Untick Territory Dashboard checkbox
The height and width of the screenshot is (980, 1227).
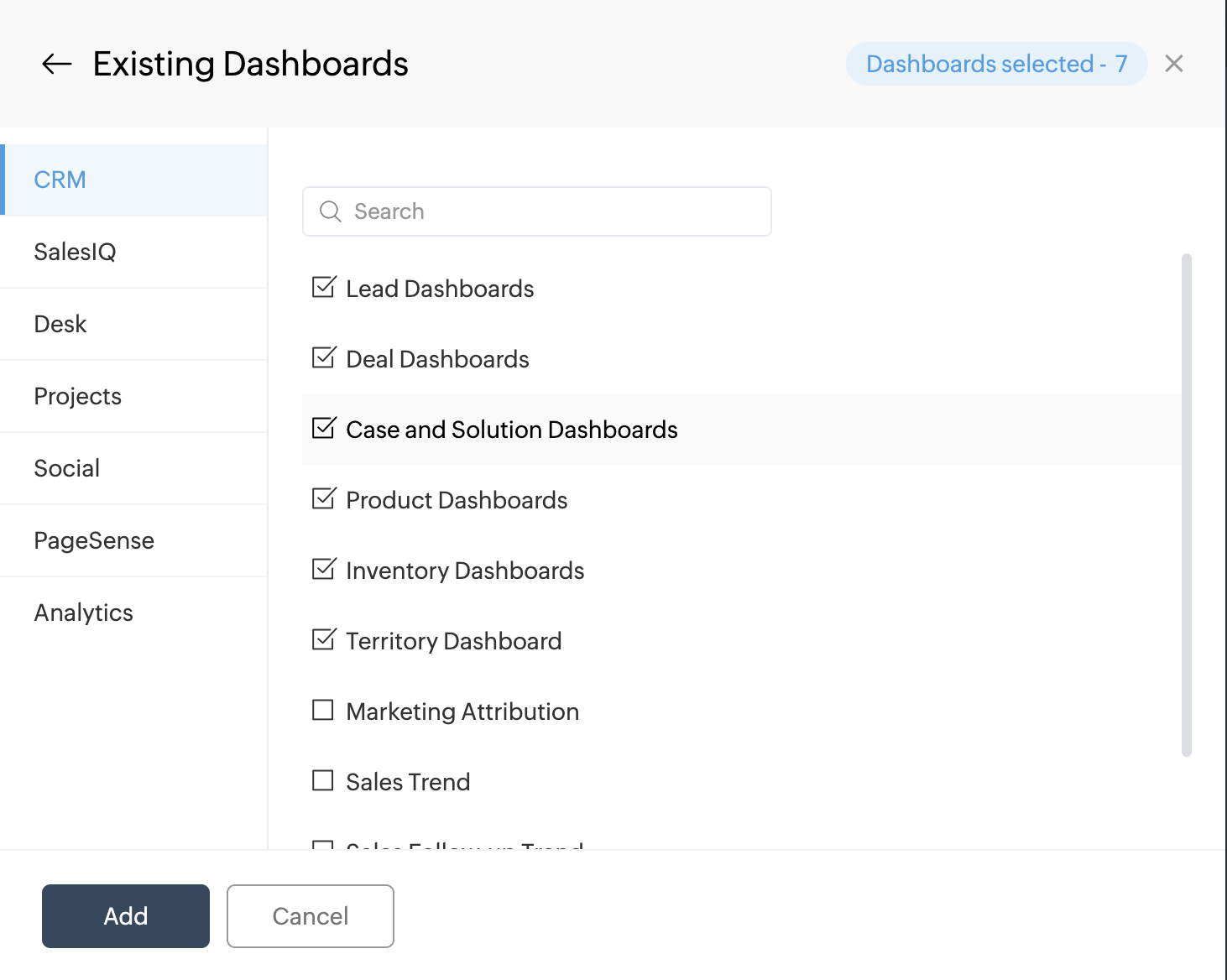[323, 640]
